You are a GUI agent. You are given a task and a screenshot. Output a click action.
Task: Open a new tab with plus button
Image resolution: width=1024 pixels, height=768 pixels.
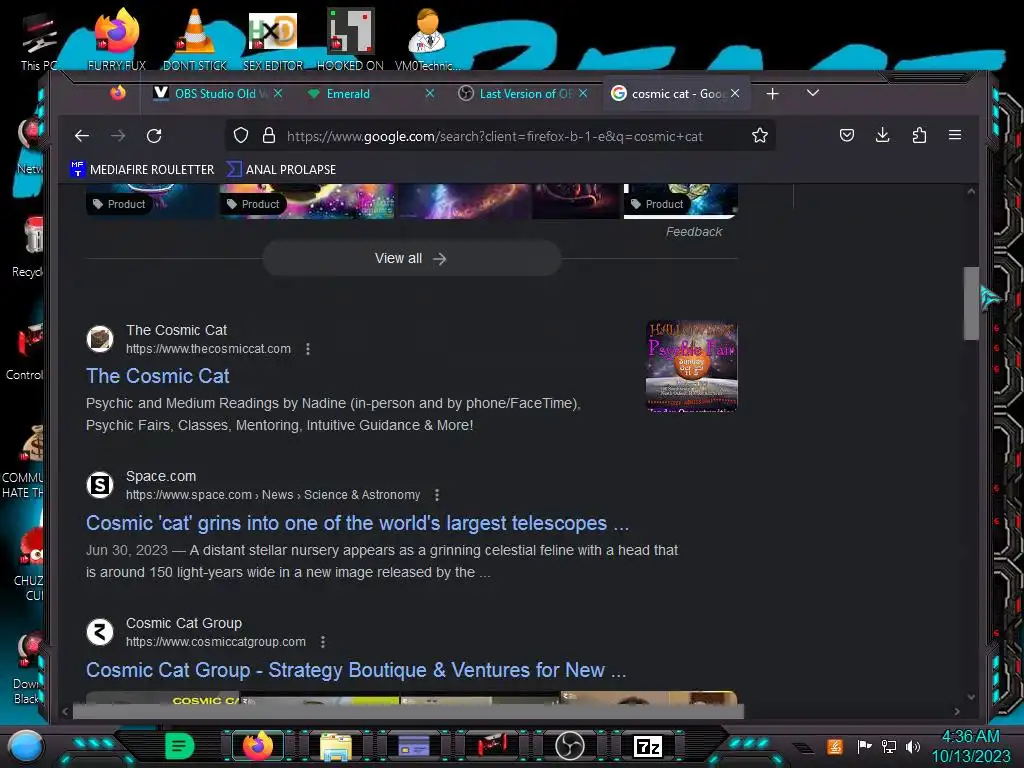click(773, 94)
